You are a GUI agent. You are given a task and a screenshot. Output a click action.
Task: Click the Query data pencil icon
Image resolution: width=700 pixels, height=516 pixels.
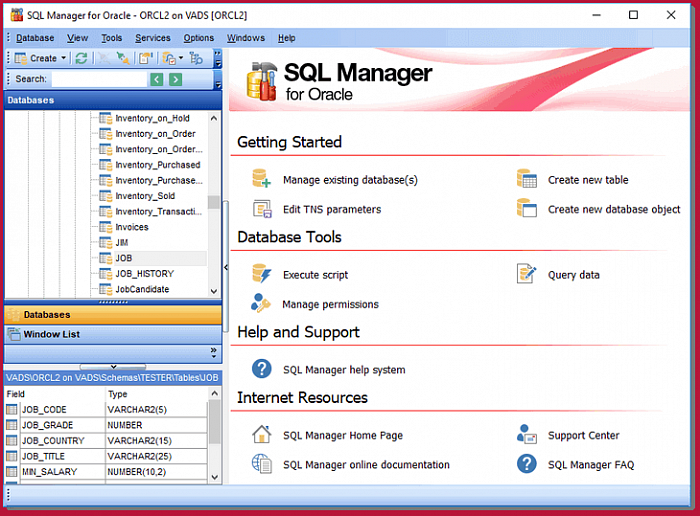click(x=526, y=274)
